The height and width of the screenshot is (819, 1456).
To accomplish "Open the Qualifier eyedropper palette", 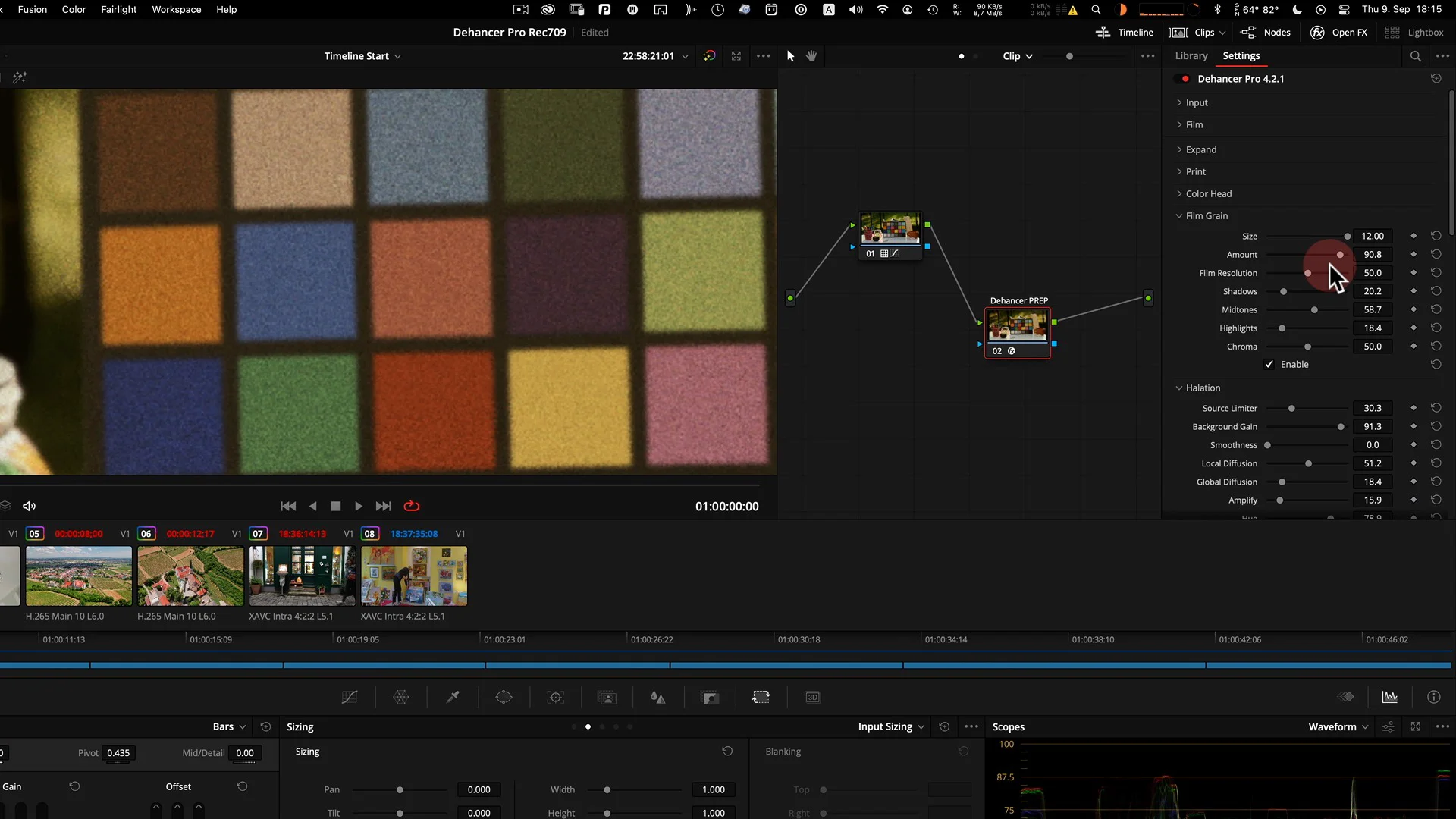I will [x=453, y=697].
